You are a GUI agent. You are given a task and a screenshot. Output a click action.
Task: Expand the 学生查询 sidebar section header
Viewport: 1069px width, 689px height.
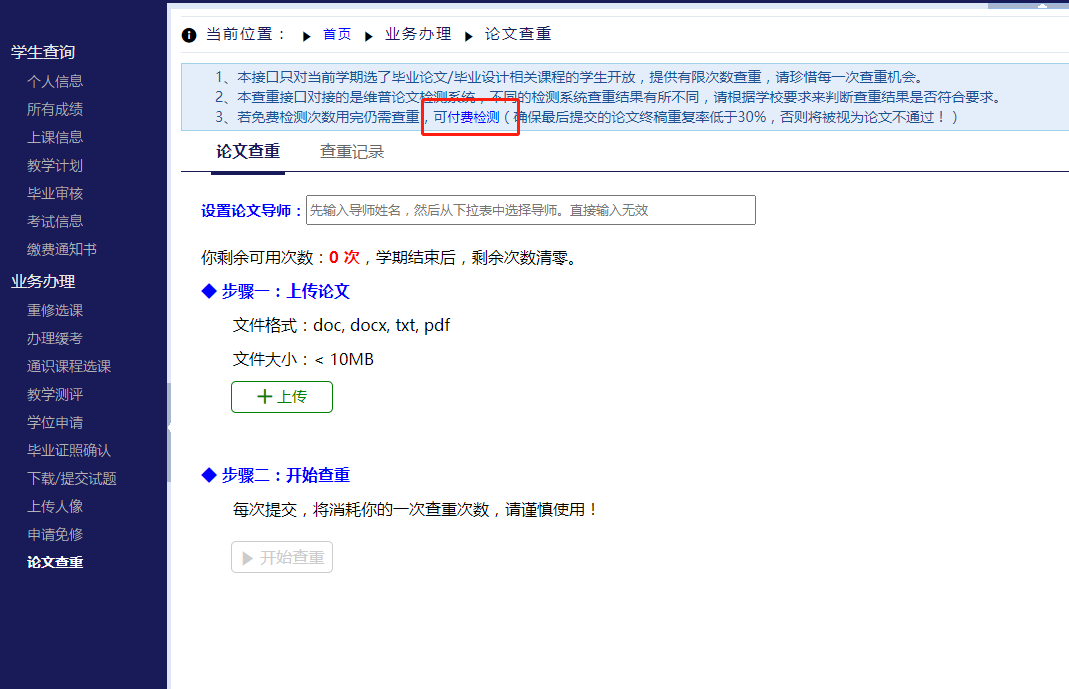[43, 52]
